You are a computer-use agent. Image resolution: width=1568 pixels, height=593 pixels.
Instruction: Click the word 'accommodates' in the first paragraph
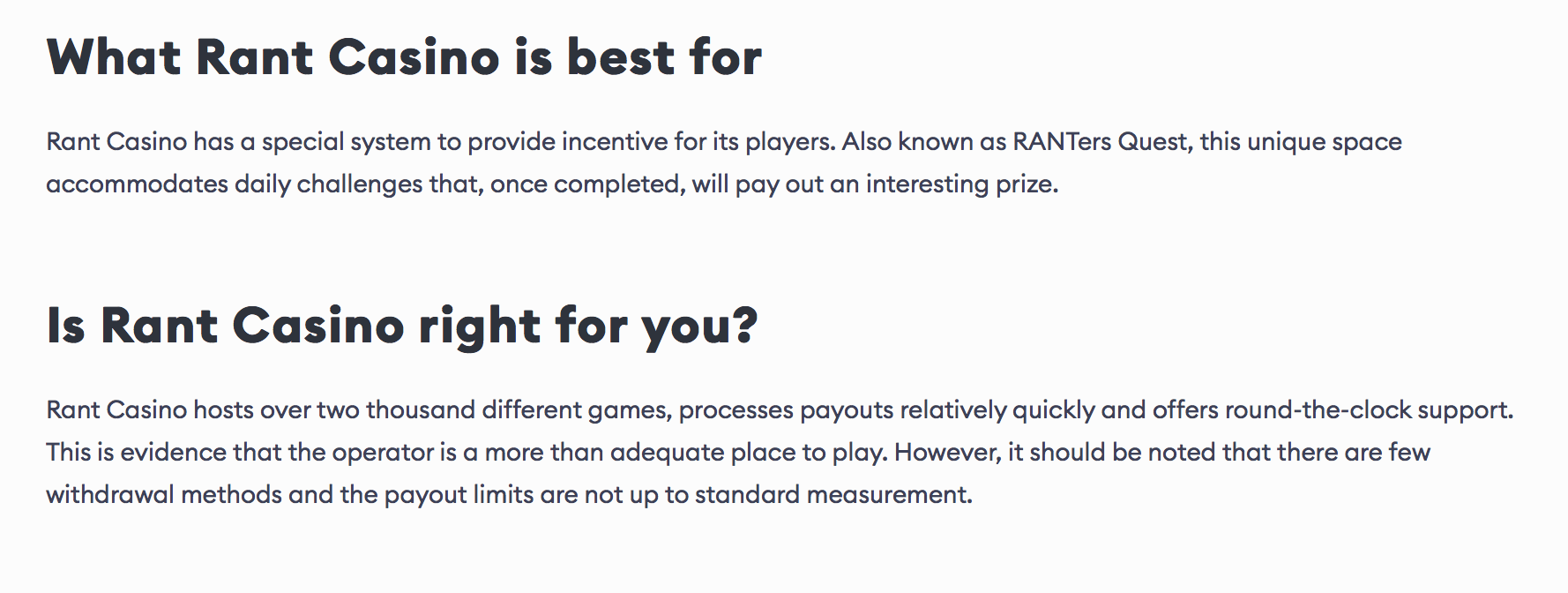click(137, 184)
